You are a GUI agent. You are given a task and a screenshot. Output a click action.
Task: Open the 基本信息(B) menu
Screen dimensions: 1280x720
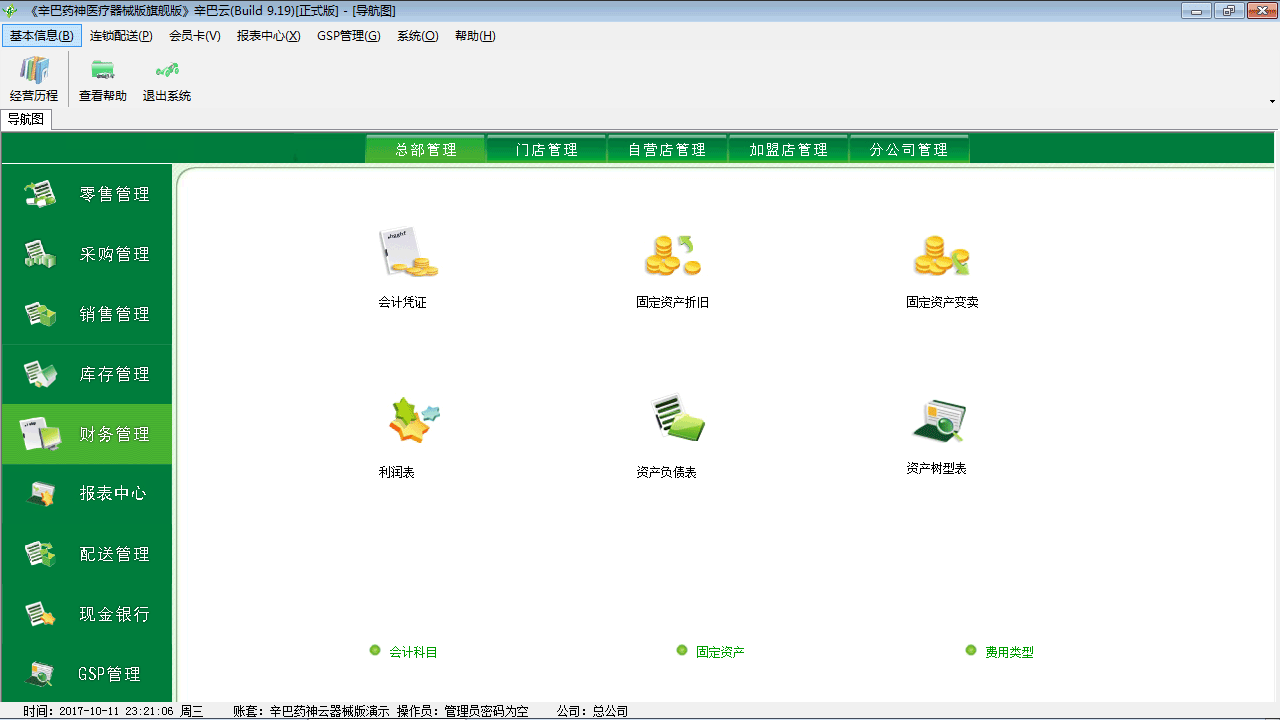42,36
